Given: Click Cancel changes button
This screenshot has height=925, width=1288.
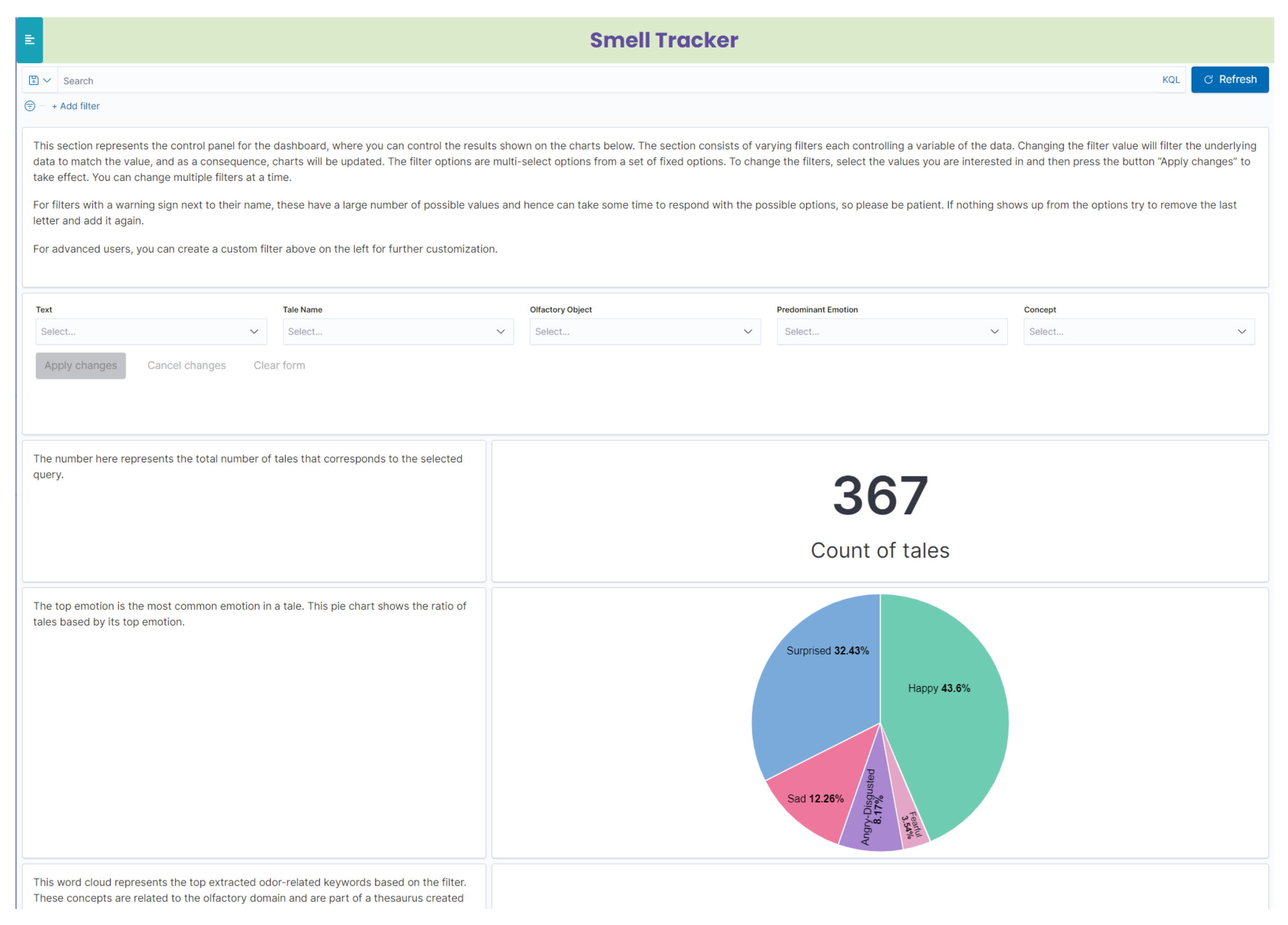Looking at the screenshot, I should 186,365.
